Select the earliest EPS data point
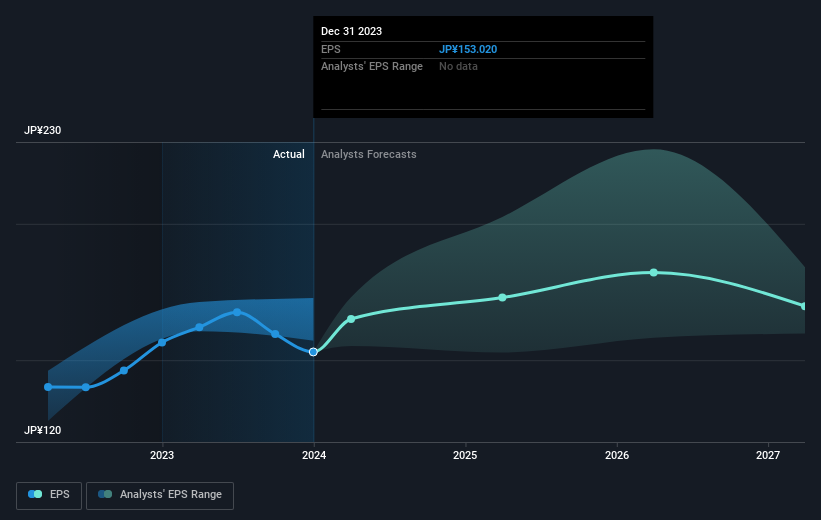821x520 pixels. [48, 387]
